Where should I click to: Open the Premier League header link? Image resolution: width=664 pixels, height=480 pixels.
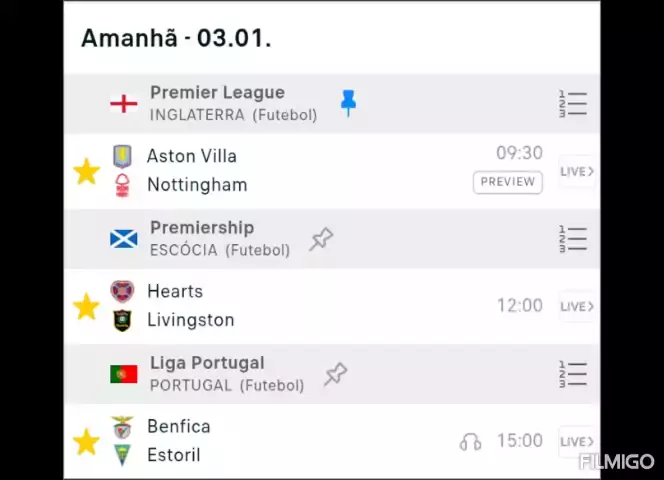pos(217,93)
